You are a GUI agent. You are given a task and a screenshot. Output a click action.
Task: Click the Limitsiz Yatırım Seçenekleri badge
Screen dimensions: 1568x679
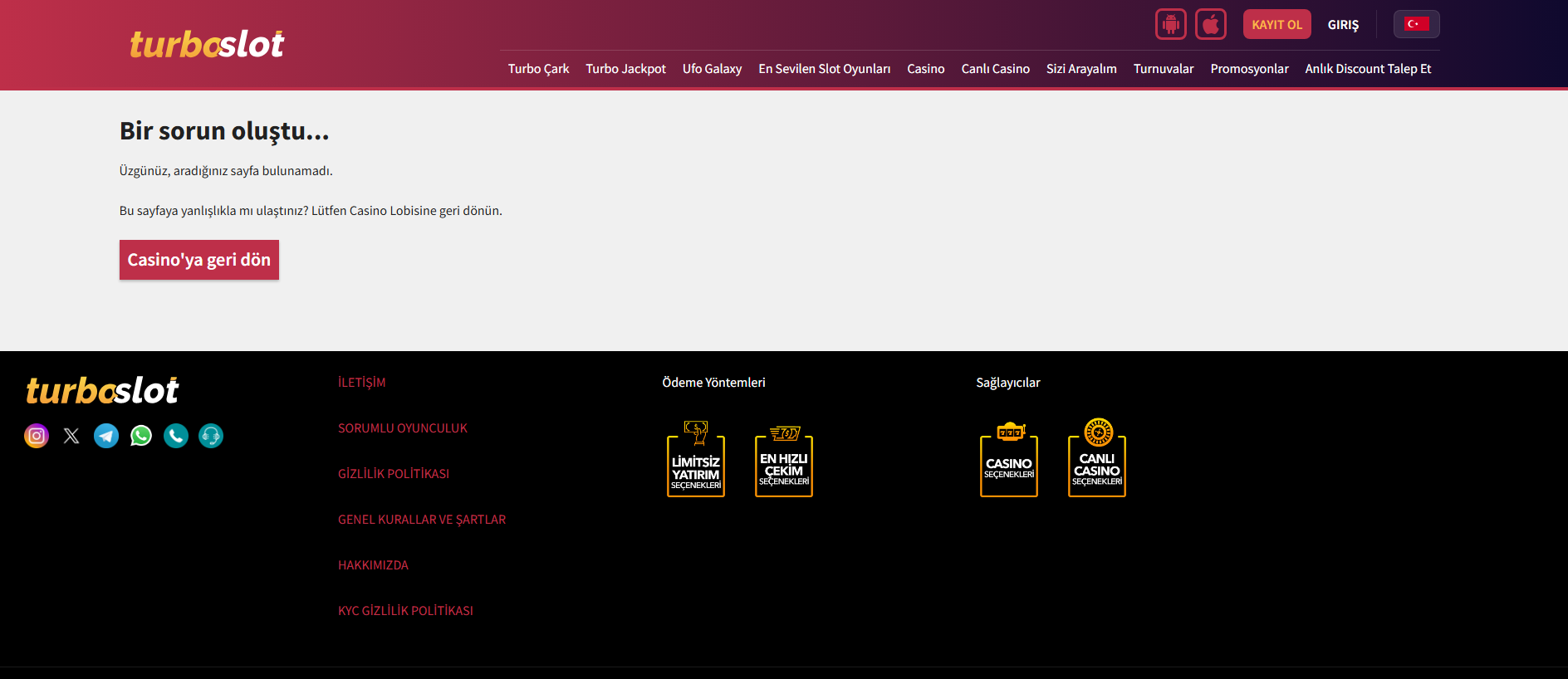tap(696, 458)
